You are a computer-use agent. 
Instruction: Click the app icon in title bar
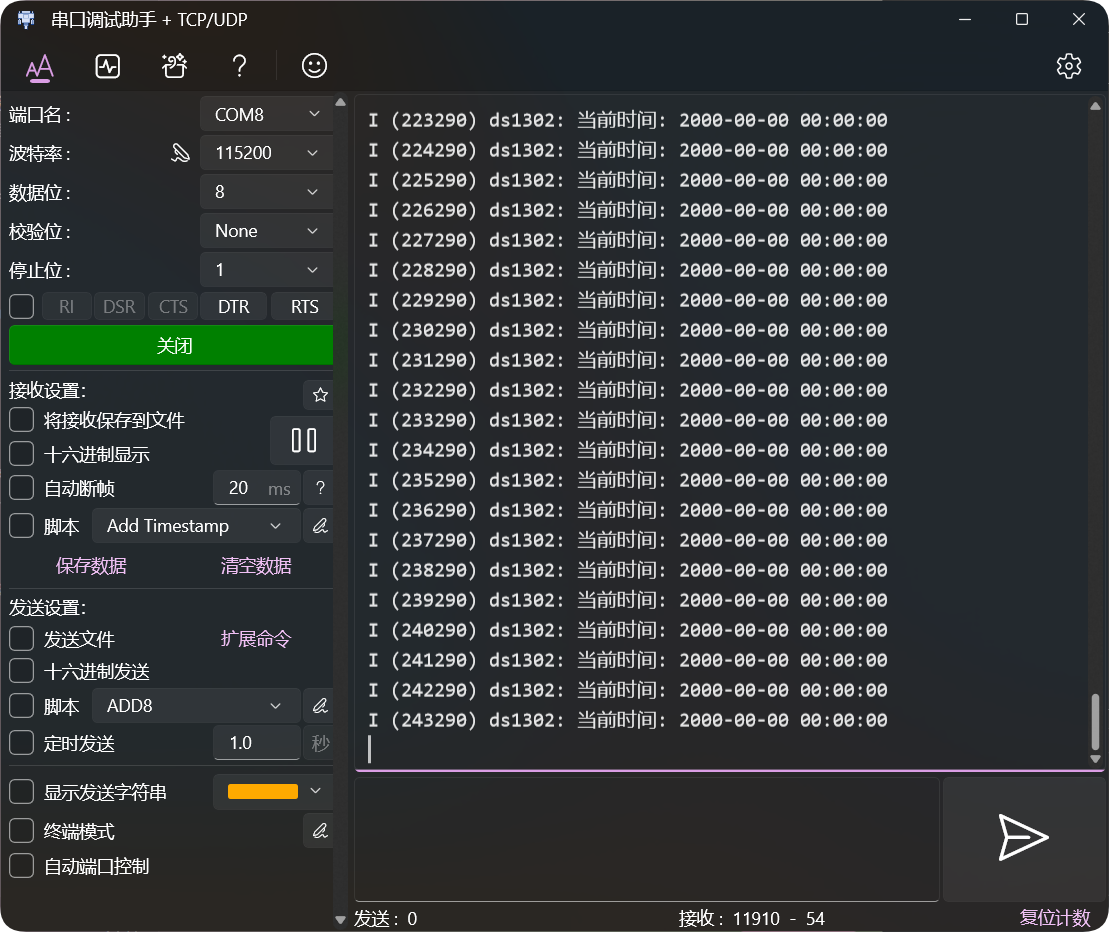click(x=25, y=19)
